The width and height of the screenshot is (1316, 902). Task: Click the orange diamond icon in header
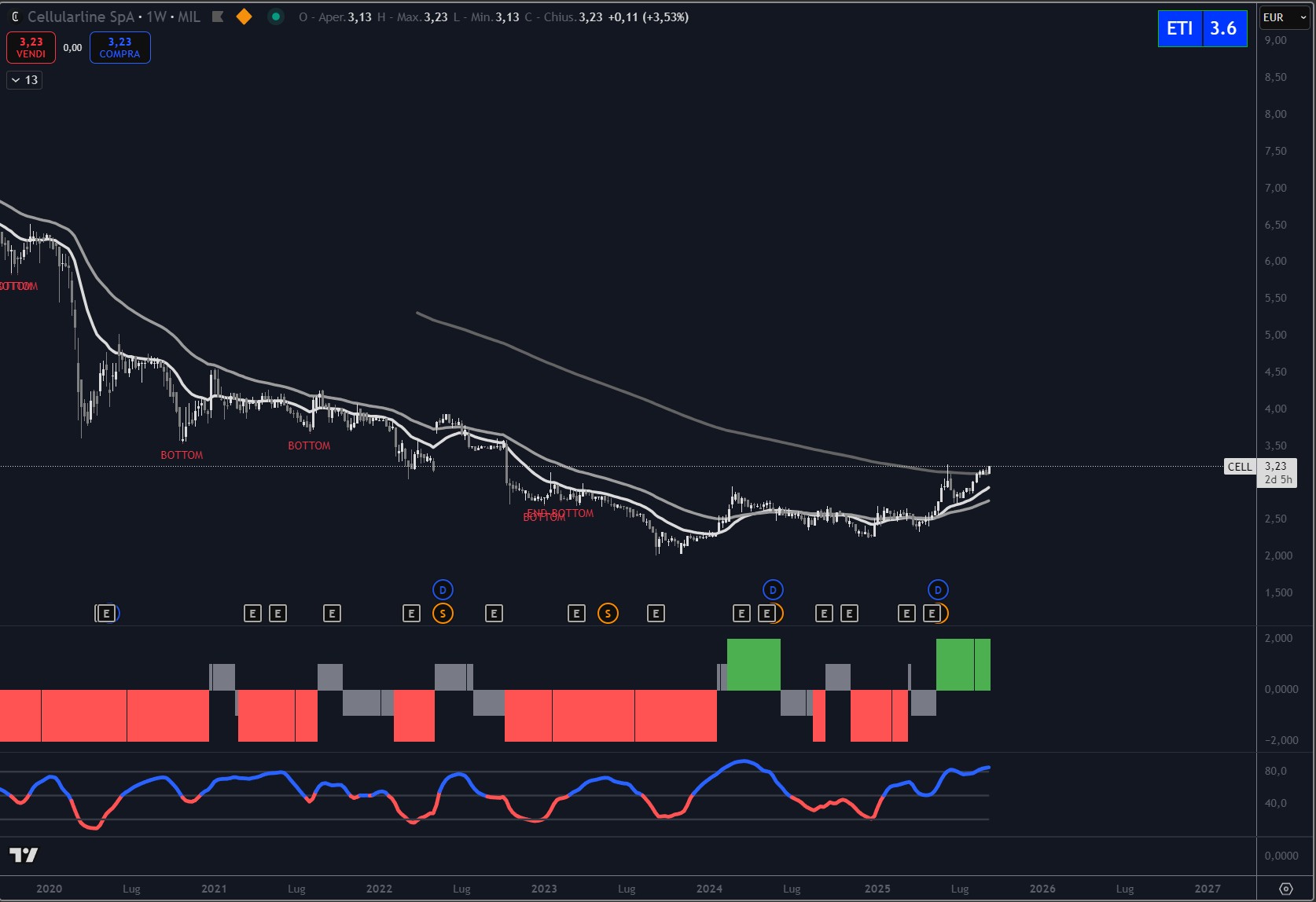244,16
